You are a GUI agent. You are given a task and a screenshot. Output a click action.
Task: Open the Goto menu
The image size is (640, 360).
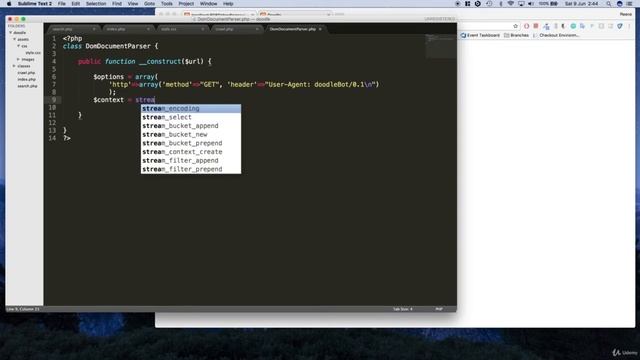(149, 4)
